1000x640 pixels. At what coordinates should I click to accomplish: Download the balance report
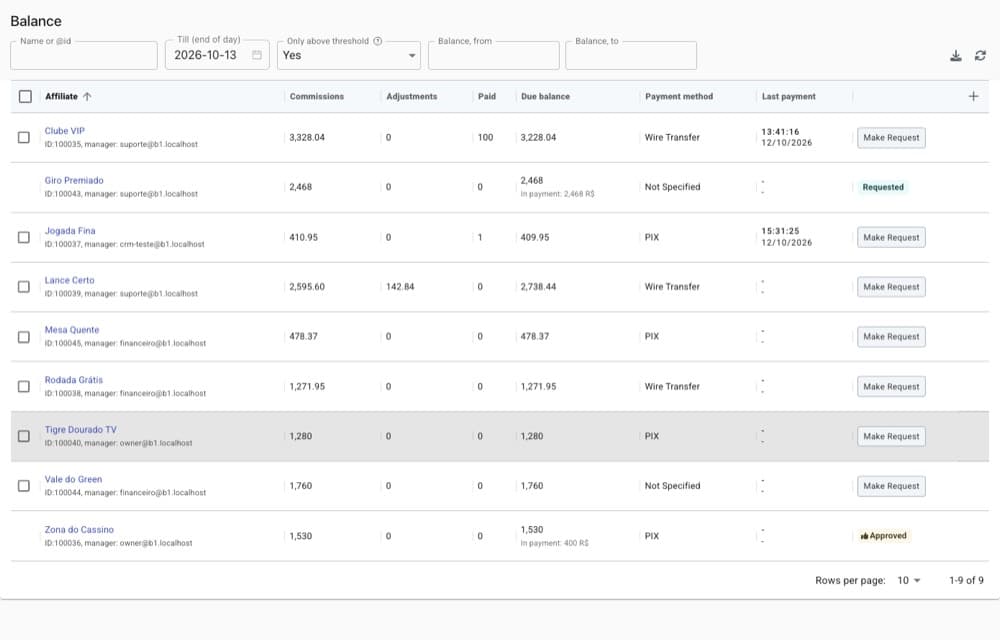pyautogui.click(x=955, y=56)
